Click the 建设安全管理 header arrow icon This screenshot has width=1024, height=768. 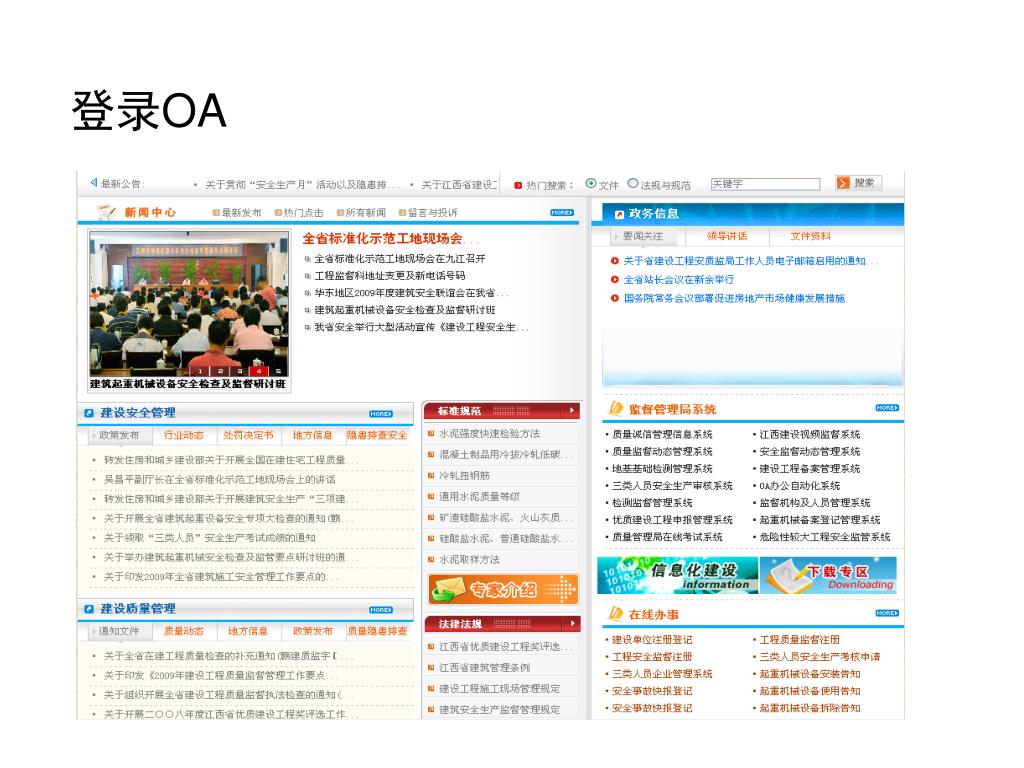[89, 413]
